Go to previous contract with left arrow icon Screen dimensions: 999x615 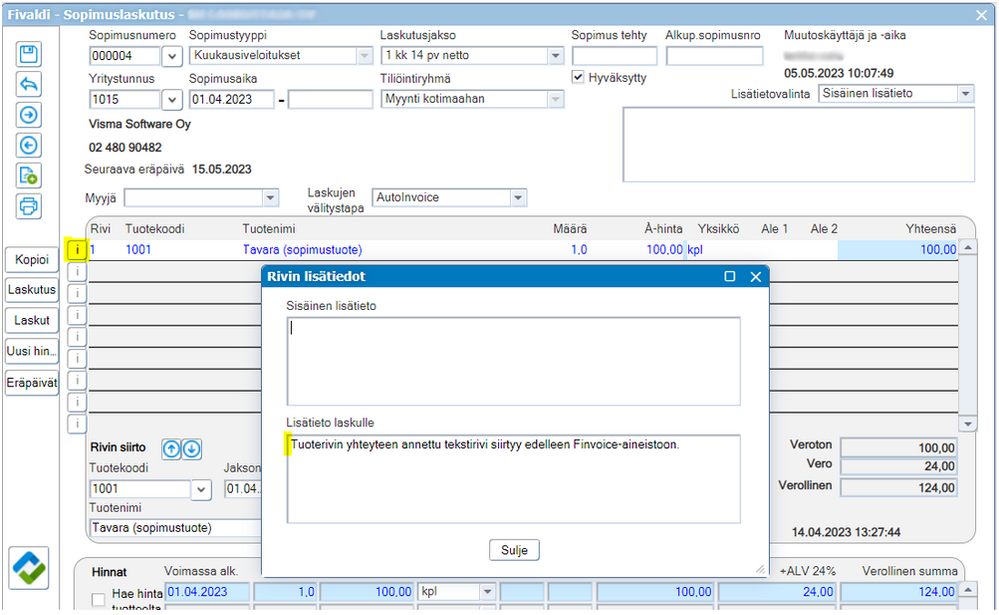click(x=29, y=145)
